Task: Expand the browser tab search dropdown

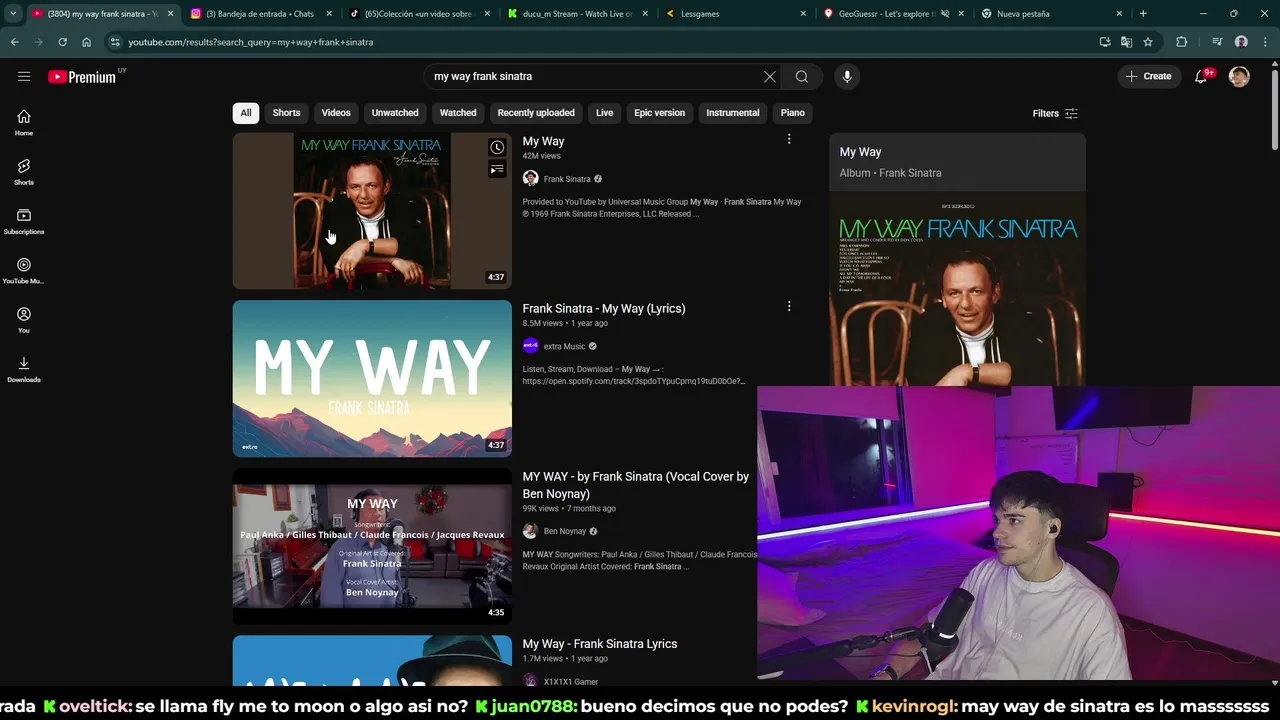Action: [13, 14]
